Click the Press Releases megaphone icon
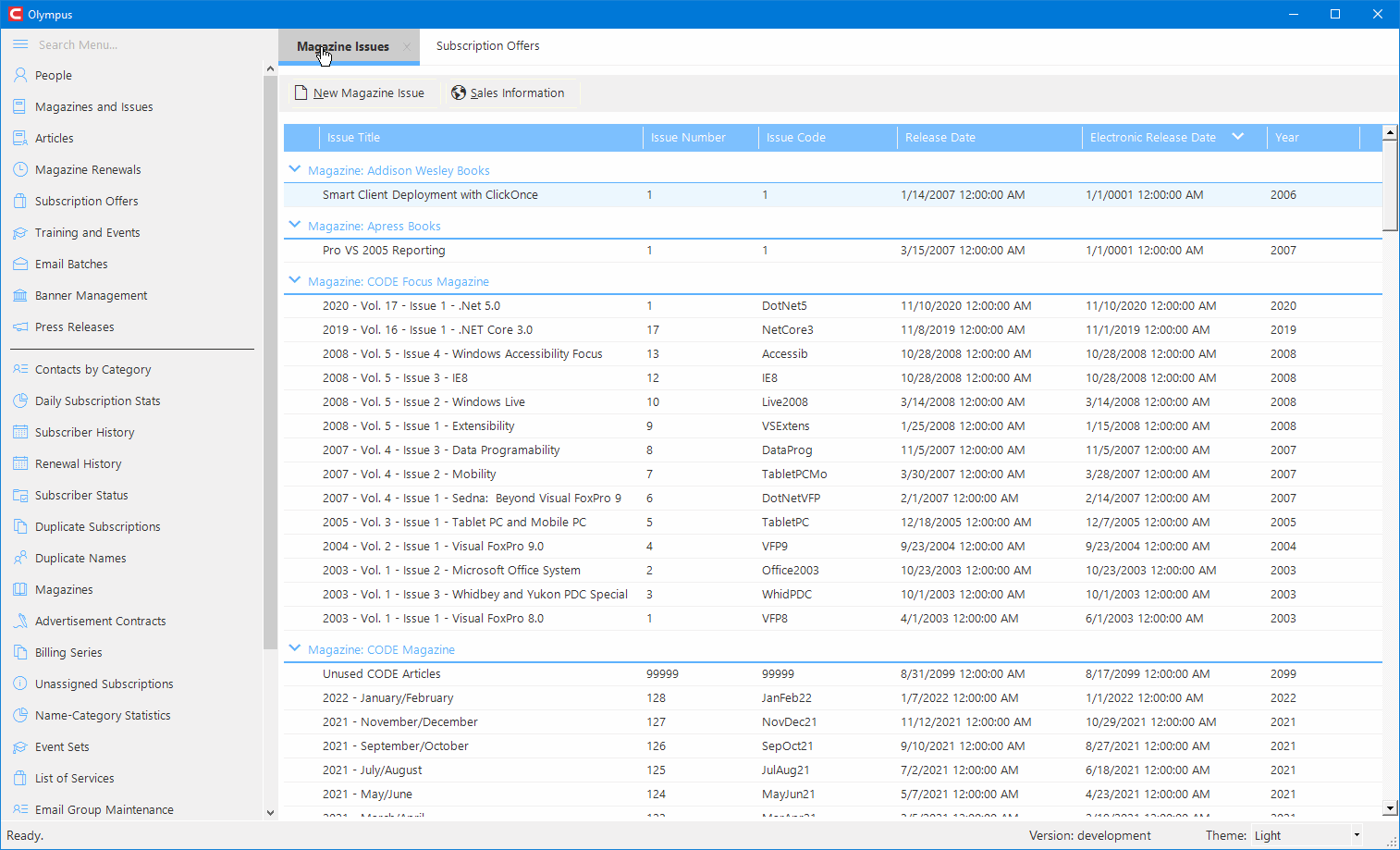Image resolution: width=1400 pixels, height=850 pixels. coord(20,326)
